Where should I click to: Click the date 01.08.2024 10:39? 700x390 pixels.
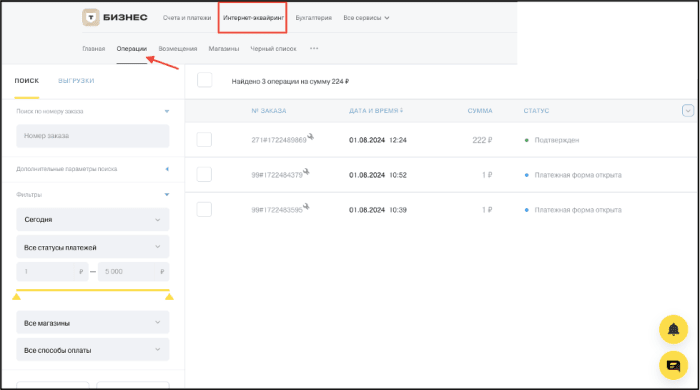(x=378, y=210)
